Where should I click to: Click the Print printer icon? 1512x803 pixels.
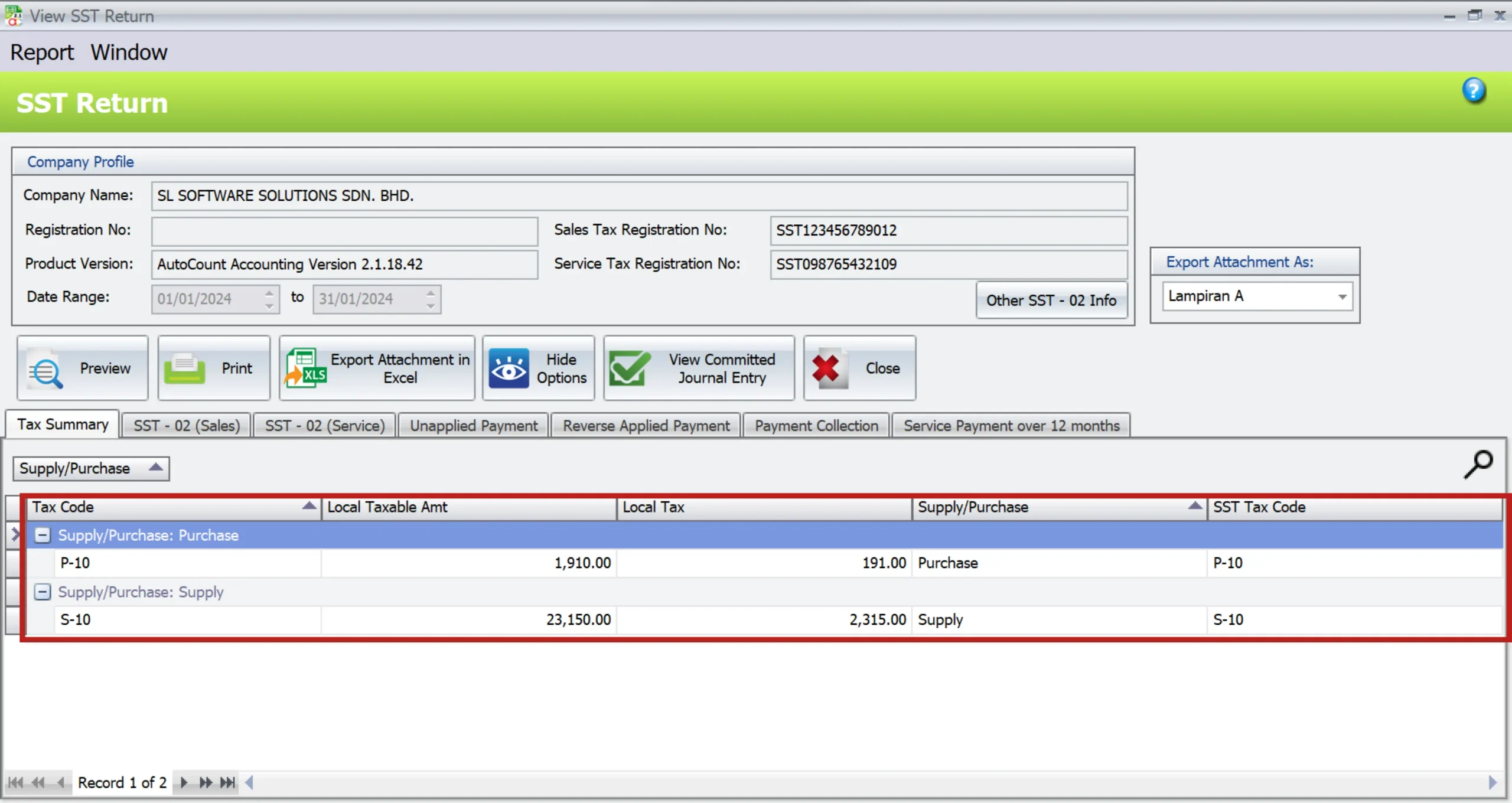(x=185, y=369)
